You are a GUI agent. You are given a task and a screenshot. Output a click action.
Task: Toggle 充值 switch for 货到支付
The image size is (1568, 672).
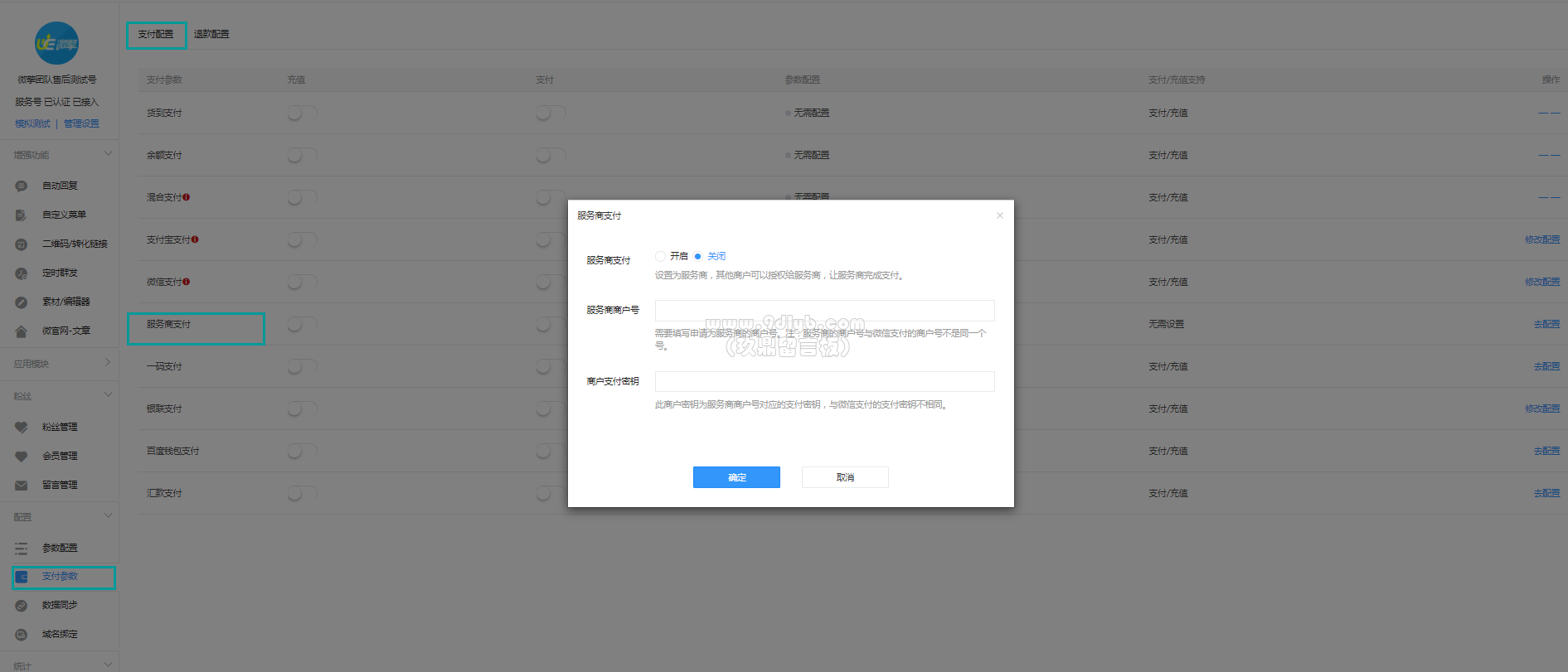point(302,113)
